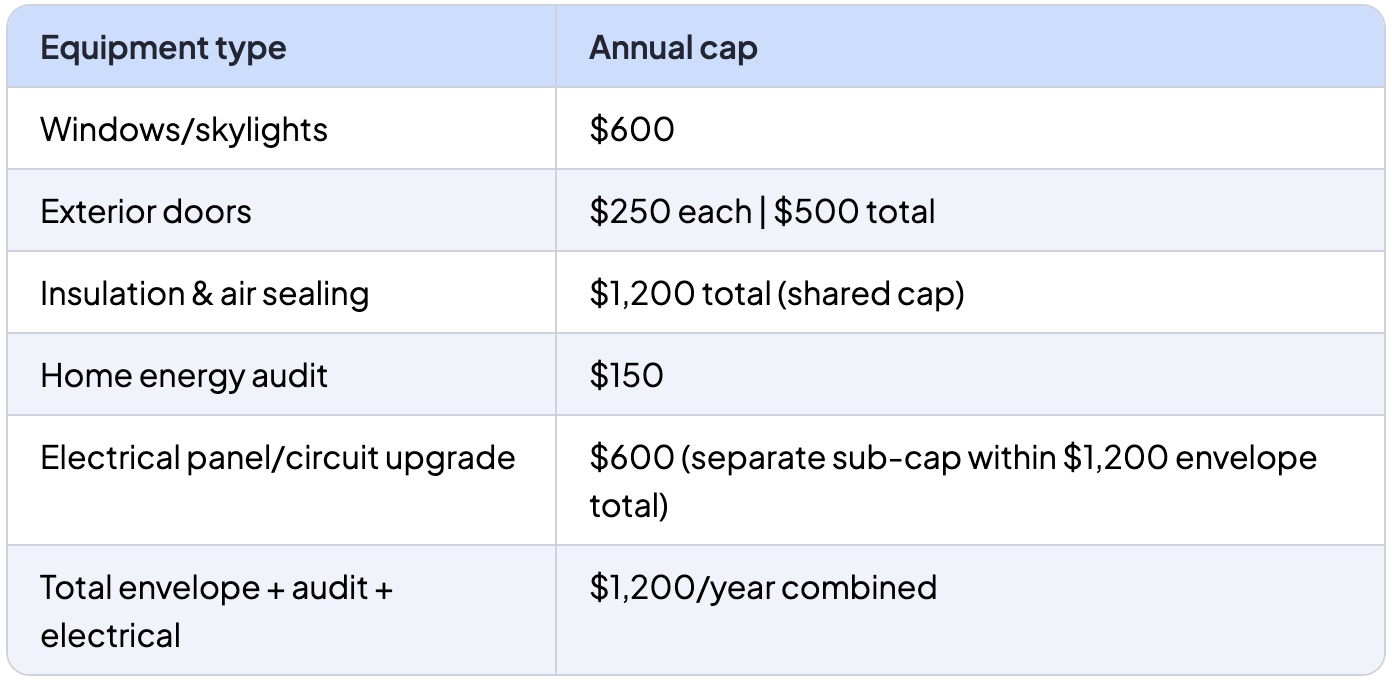Click the "$250 each" text
The height and width of the screenshot is (682, 1392).
tap(670, 212)
